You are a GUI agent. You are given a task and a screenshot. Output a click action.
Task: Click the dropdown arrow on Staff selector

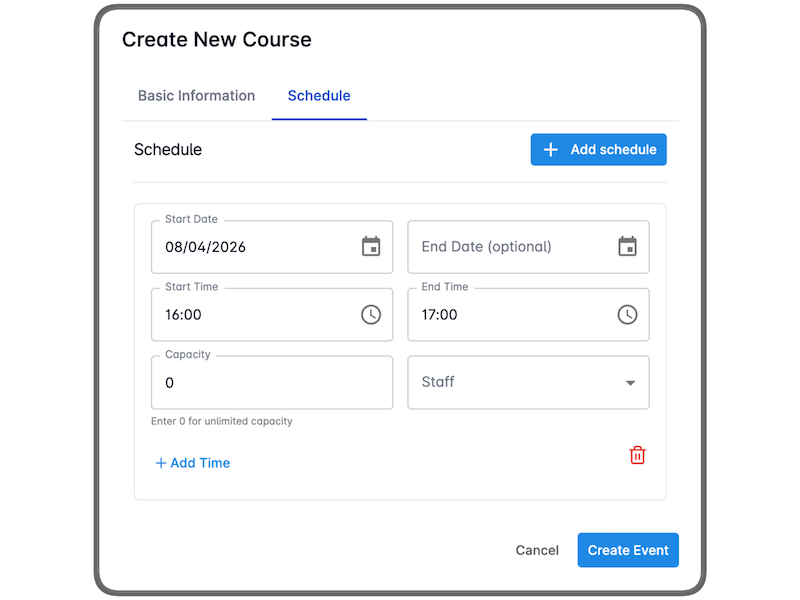point(630,382)
